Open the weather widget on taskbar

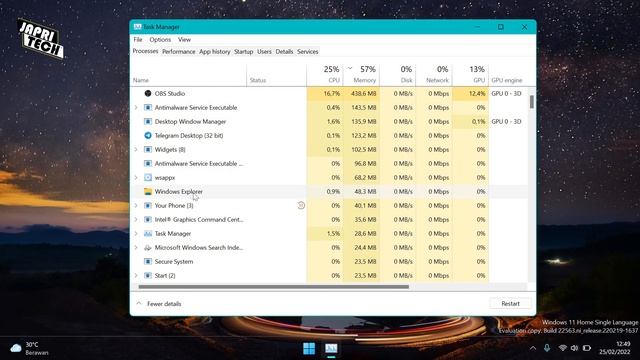[29, 348]
